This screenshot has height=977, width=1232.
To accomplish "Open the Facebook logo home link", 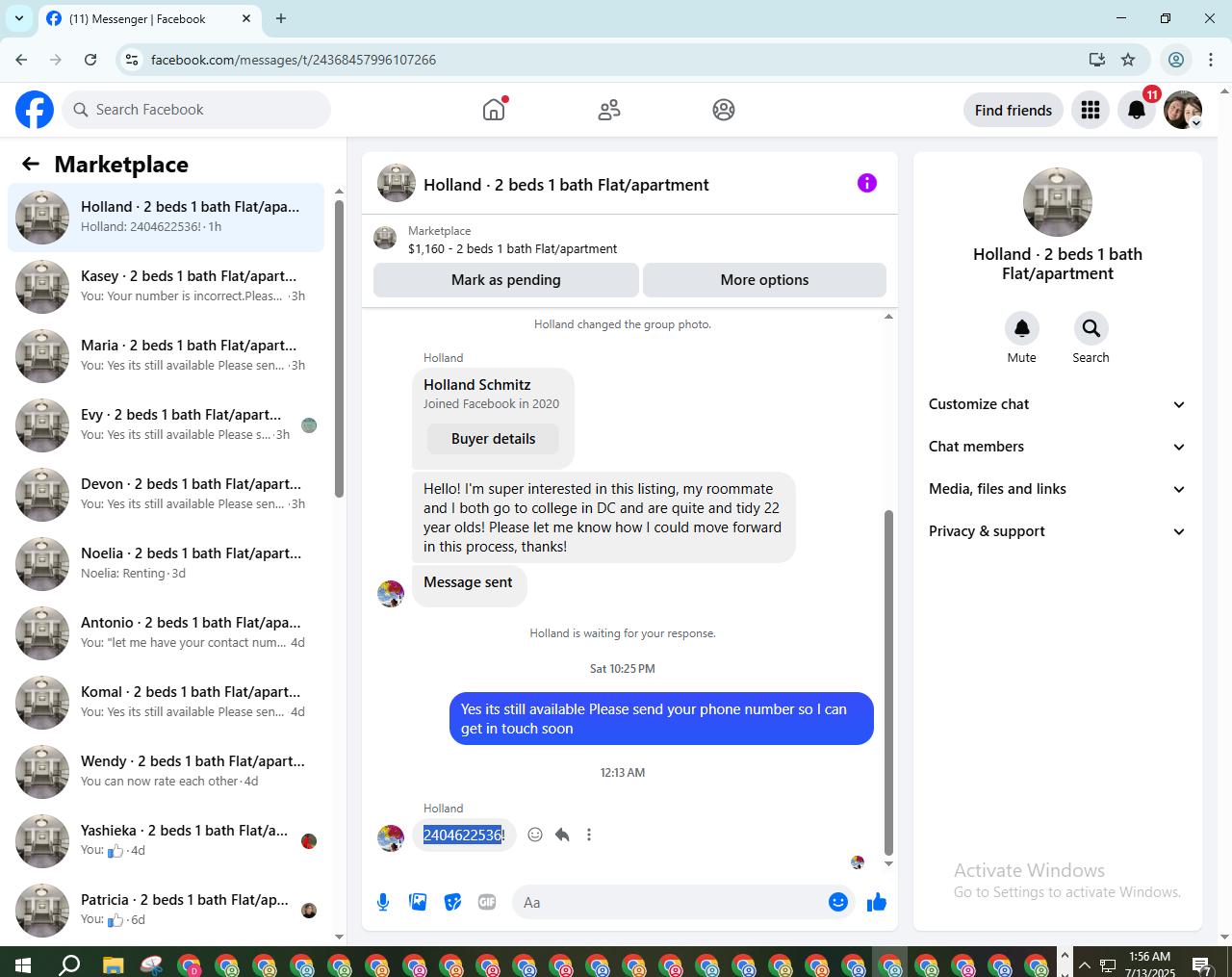I will [35, 110].
